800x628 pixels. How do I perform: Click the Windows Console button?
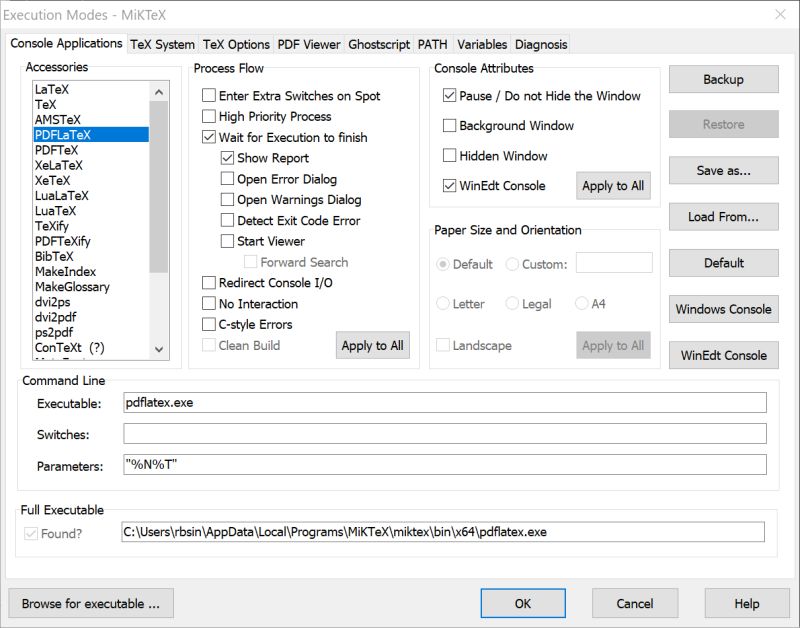click(723, 309)
